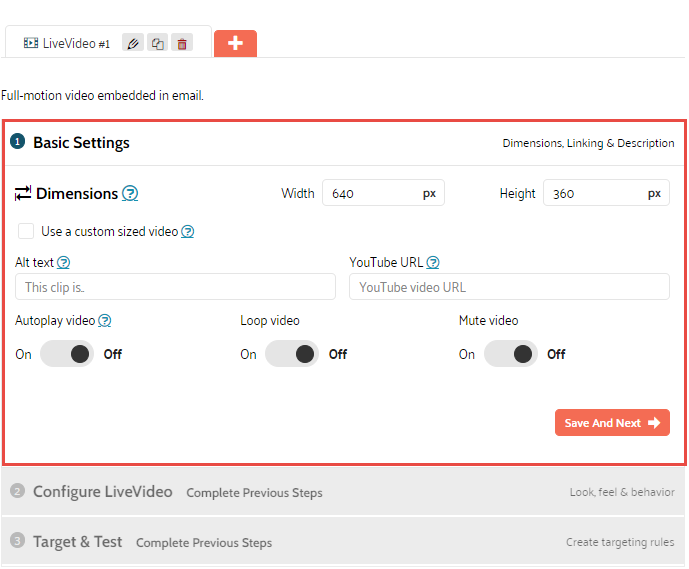The height and width of the screenshot is (569, 689).
Task: Expand the Configure LiveVideo step
Action: 102,492
